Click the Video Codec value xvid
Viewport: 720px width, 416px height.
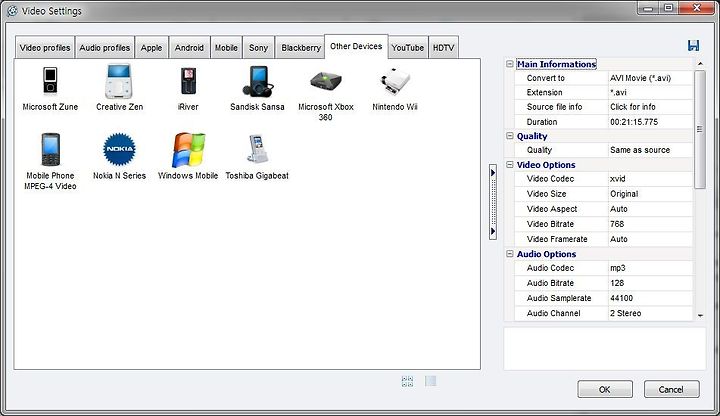point(650,179)
